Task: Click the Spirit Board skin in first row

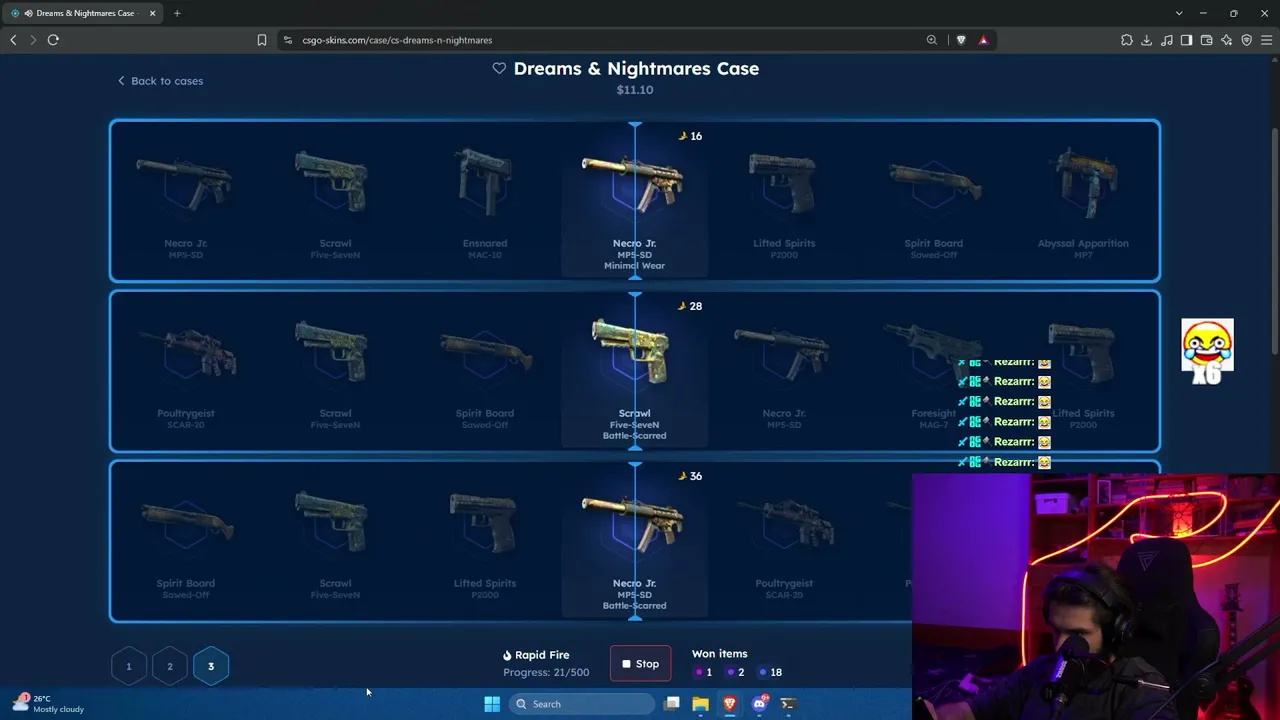Action: pos(934,200)
